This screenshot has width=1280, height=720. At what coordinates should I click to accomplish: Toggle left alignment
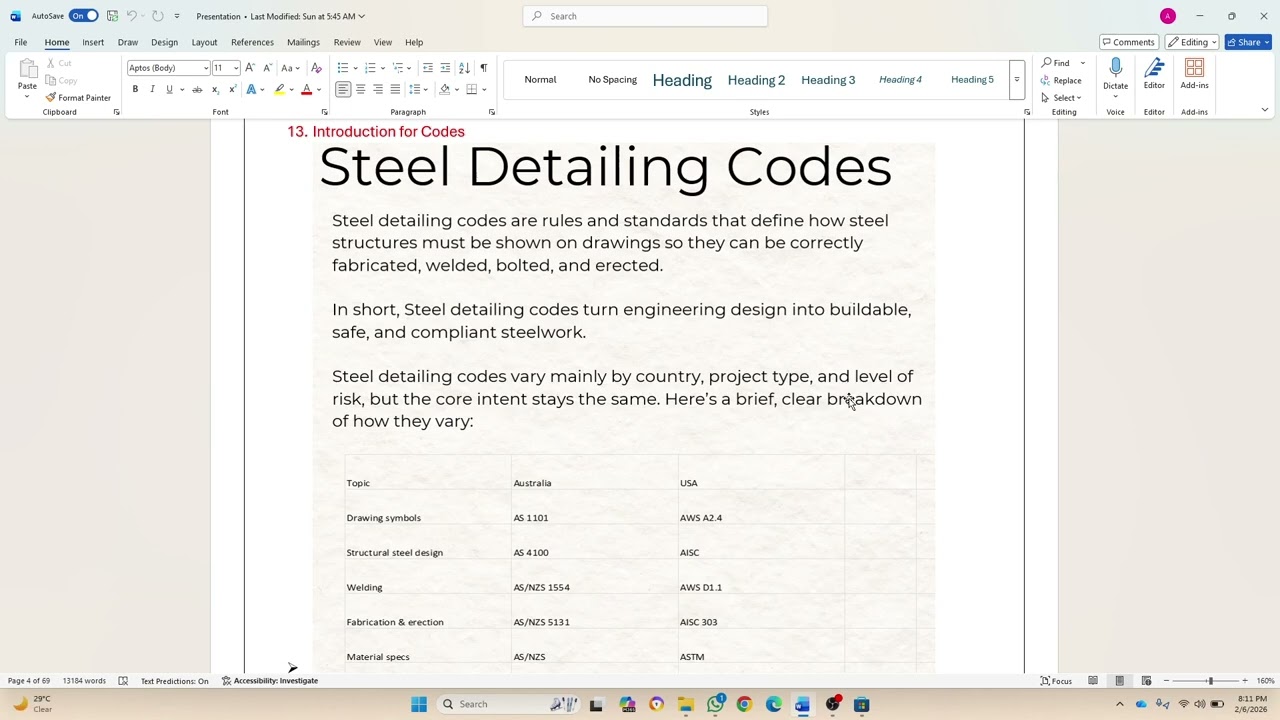tap(343, 89)
